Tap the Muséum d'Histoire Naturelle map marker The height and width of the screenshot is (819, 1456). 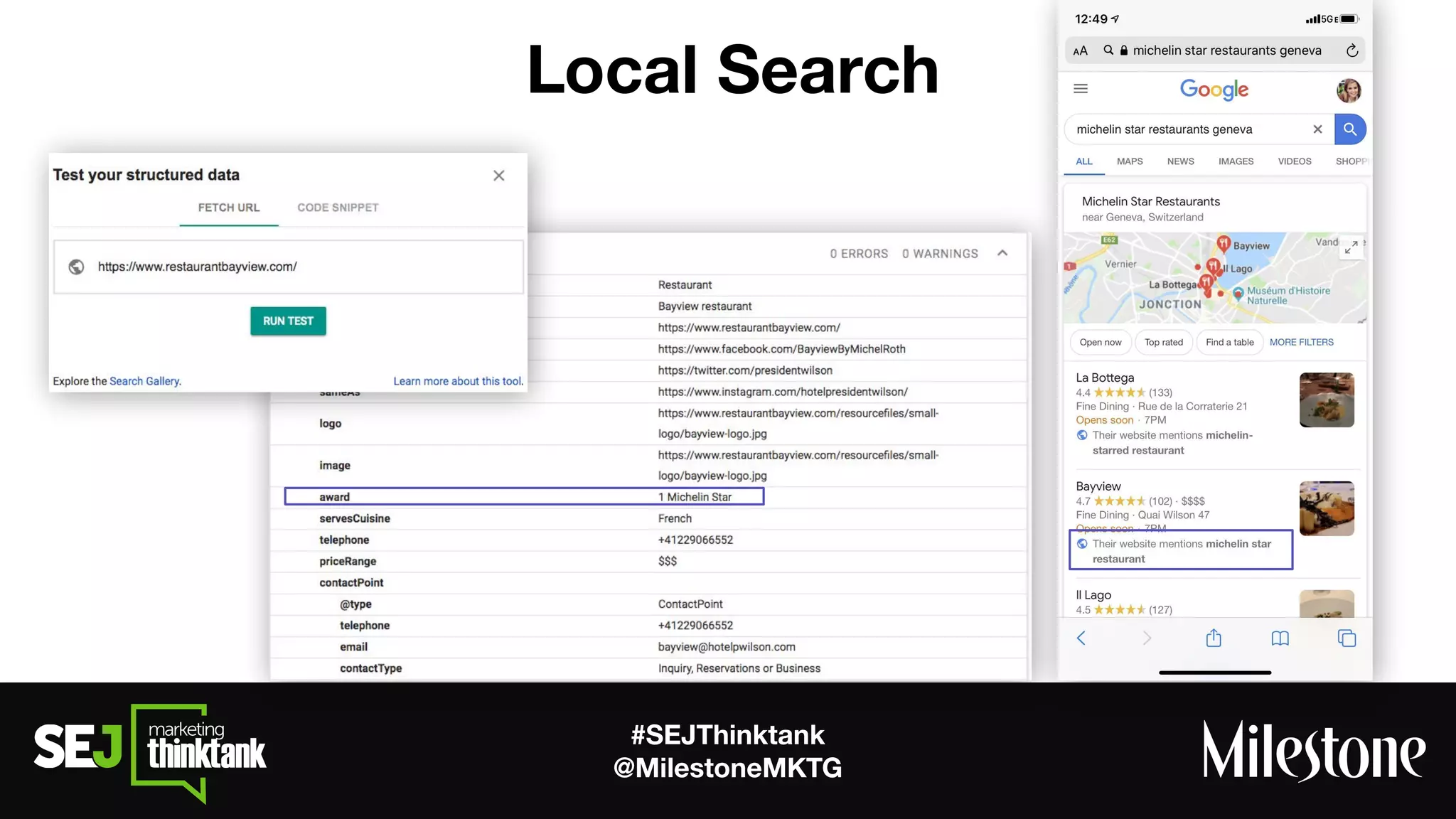(1238, 293)
